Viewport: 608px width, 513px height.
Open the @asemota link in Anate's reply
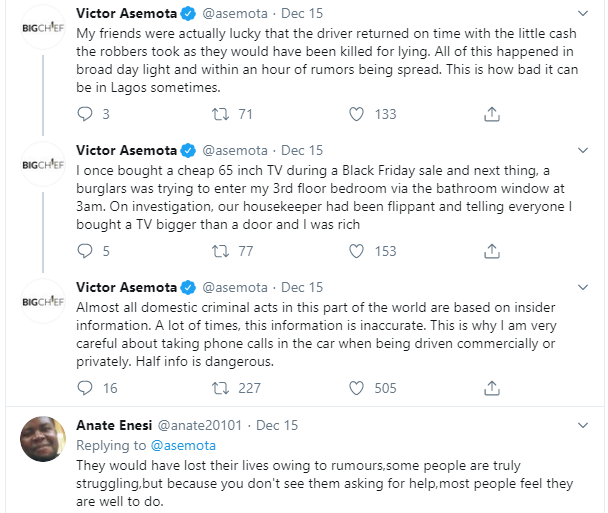(182, 445)
